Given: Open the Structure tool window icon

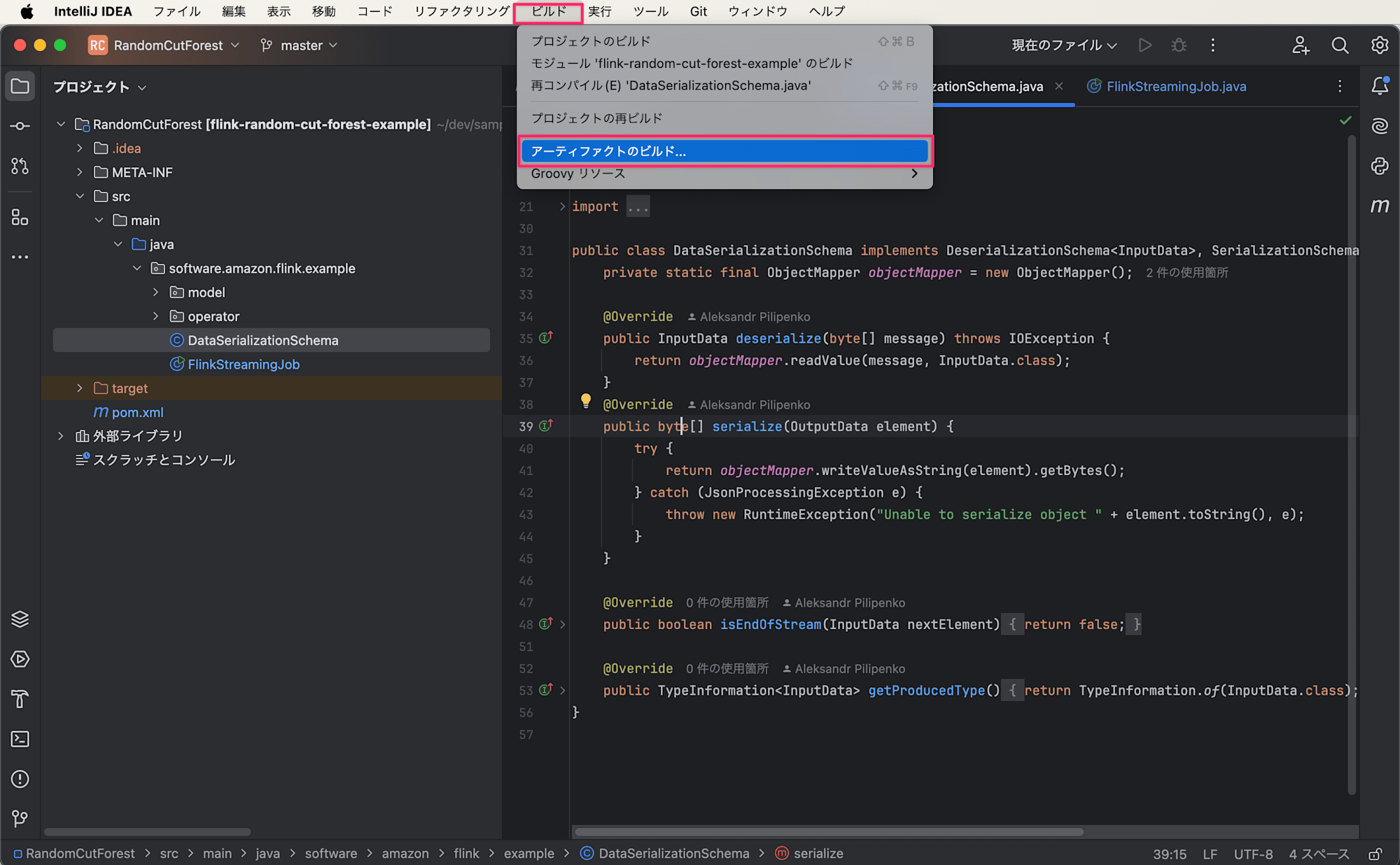Looking at the screenshot, I should coord(20,217).
